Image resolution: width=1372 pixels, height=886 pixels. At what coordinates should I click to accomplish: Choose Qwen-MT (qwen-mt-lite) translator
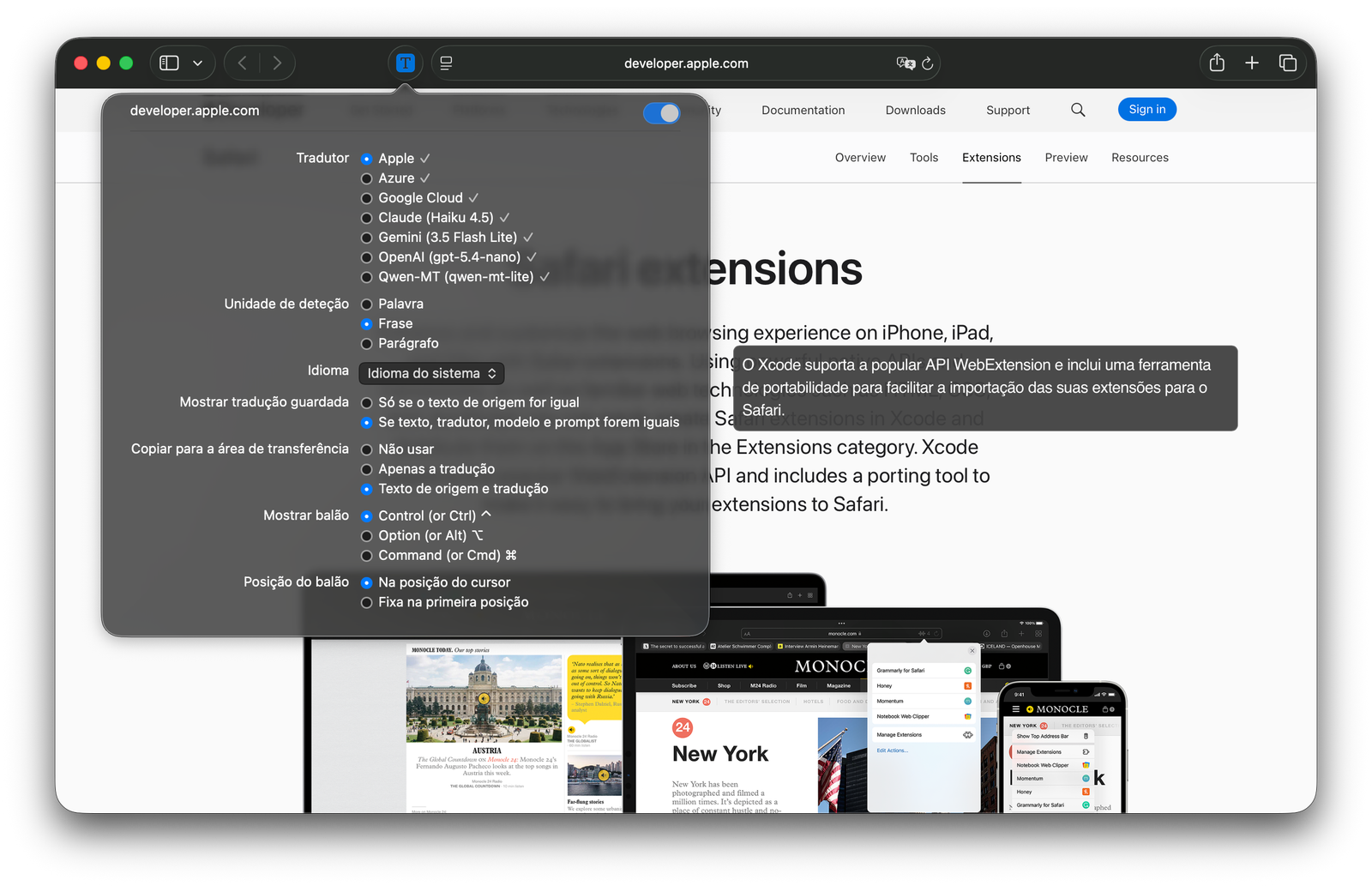click(367, 277)
